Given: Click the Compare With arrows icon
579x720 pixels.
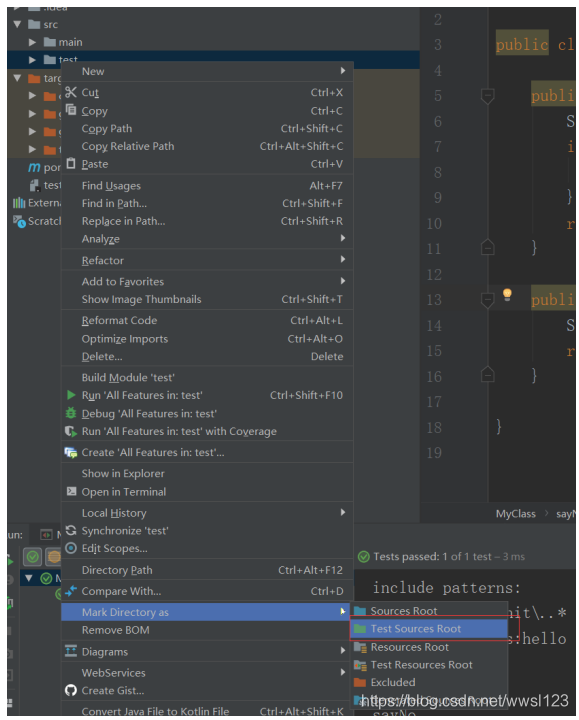Looking at the screenshot, I should click(x=71, y=591).
